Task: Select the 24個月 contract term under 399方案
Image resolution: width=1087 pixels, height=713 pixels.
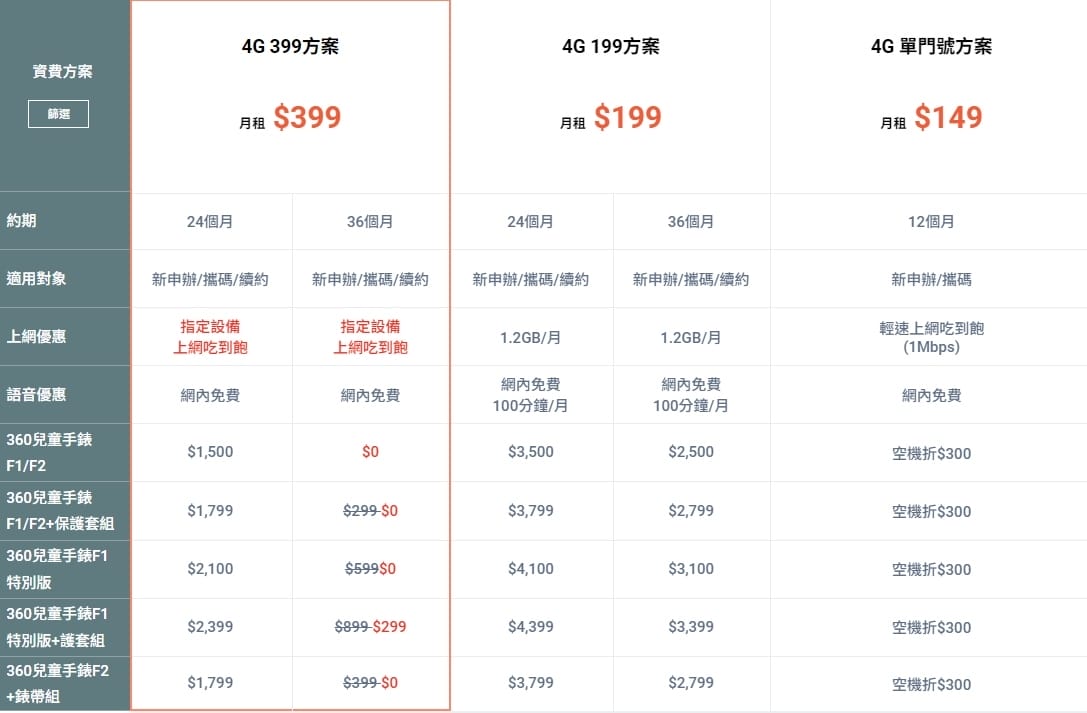Action: click(x=211, y=221)
